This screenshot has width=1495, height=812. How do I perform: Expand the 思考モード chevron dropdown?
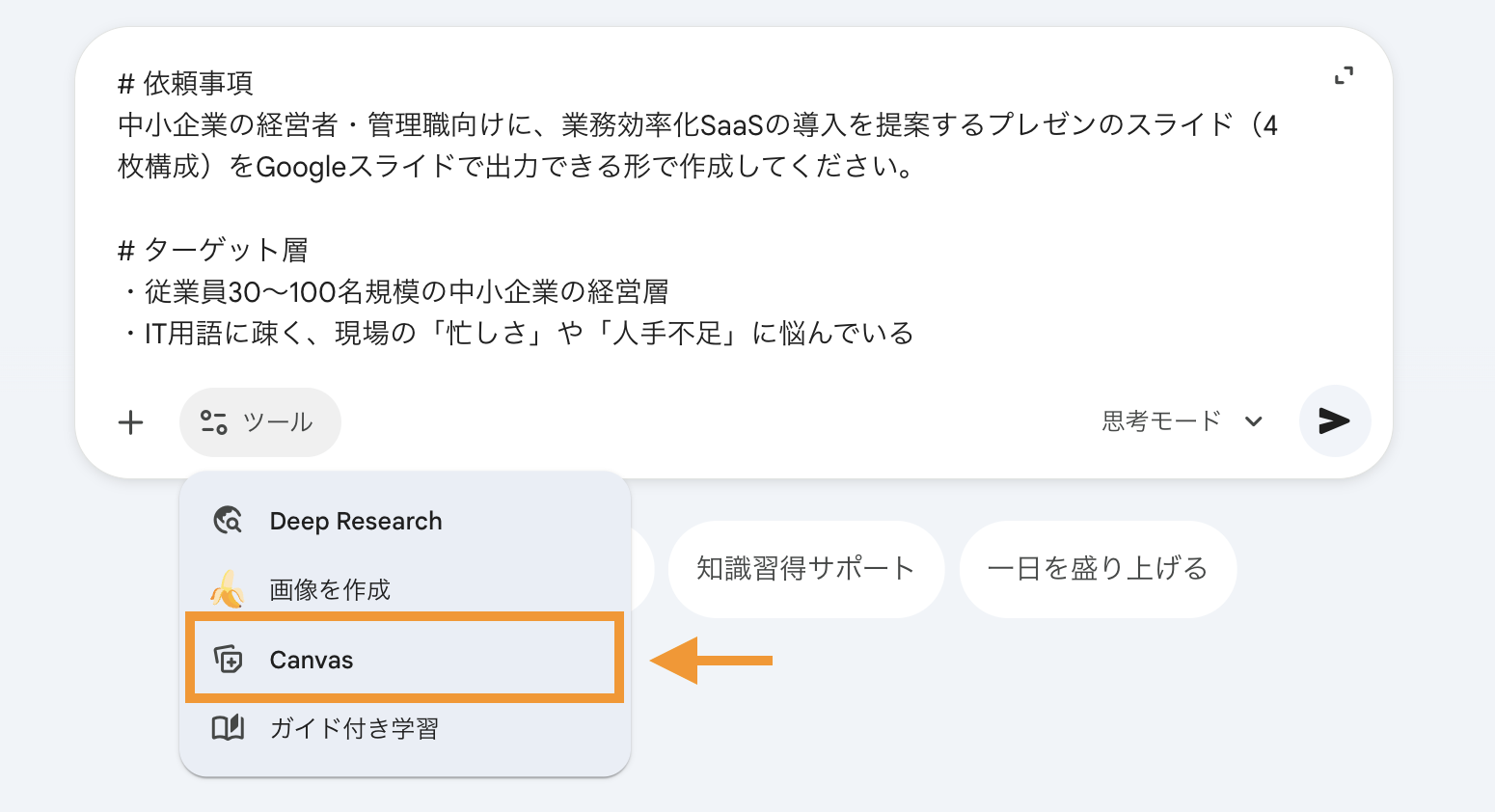point(1253,421)
